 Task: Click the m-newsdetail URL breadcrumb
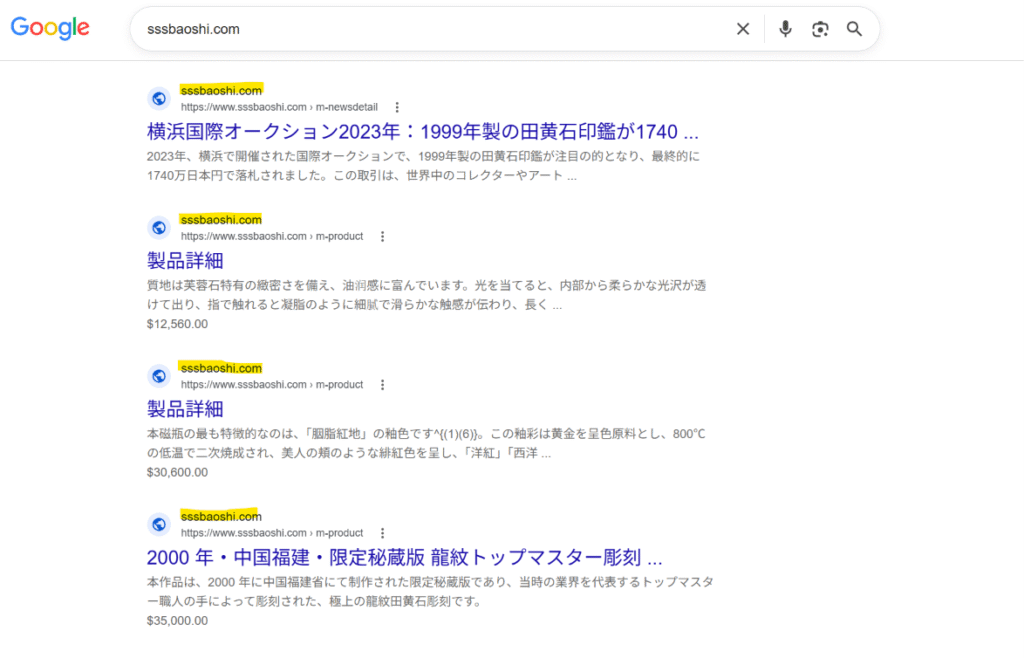(x=279, y=107)
